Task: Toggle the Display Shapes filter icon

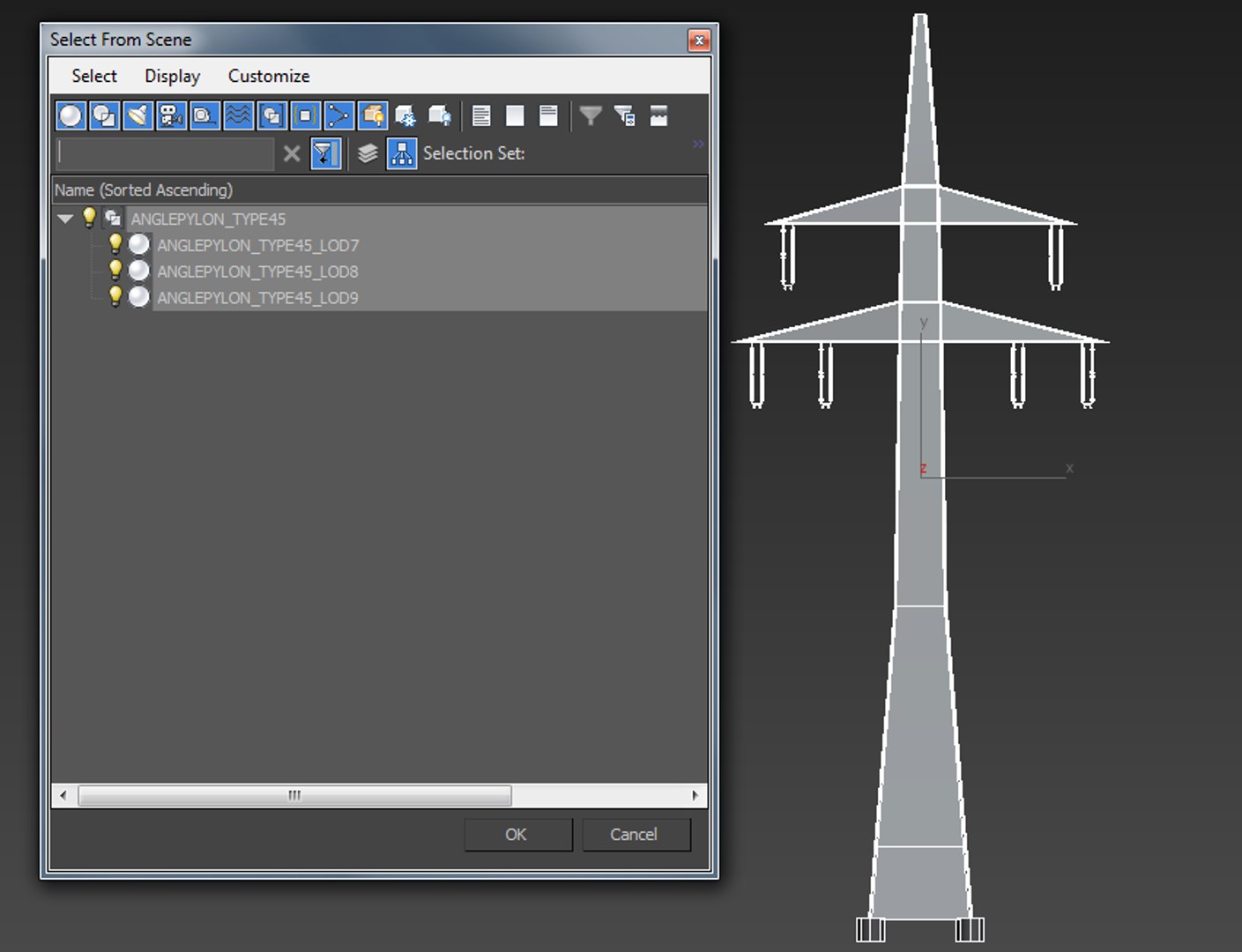Action: (104, 115)
